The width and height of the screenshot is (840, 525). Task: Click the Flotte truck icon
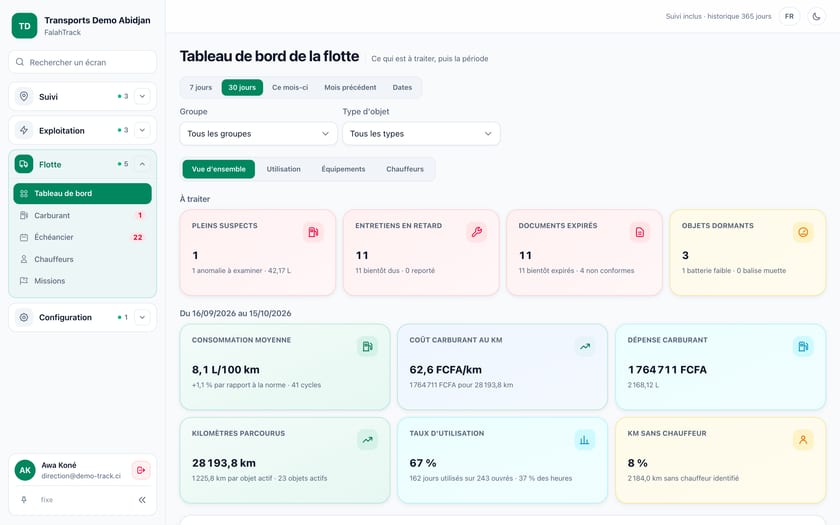pos(24,164)
